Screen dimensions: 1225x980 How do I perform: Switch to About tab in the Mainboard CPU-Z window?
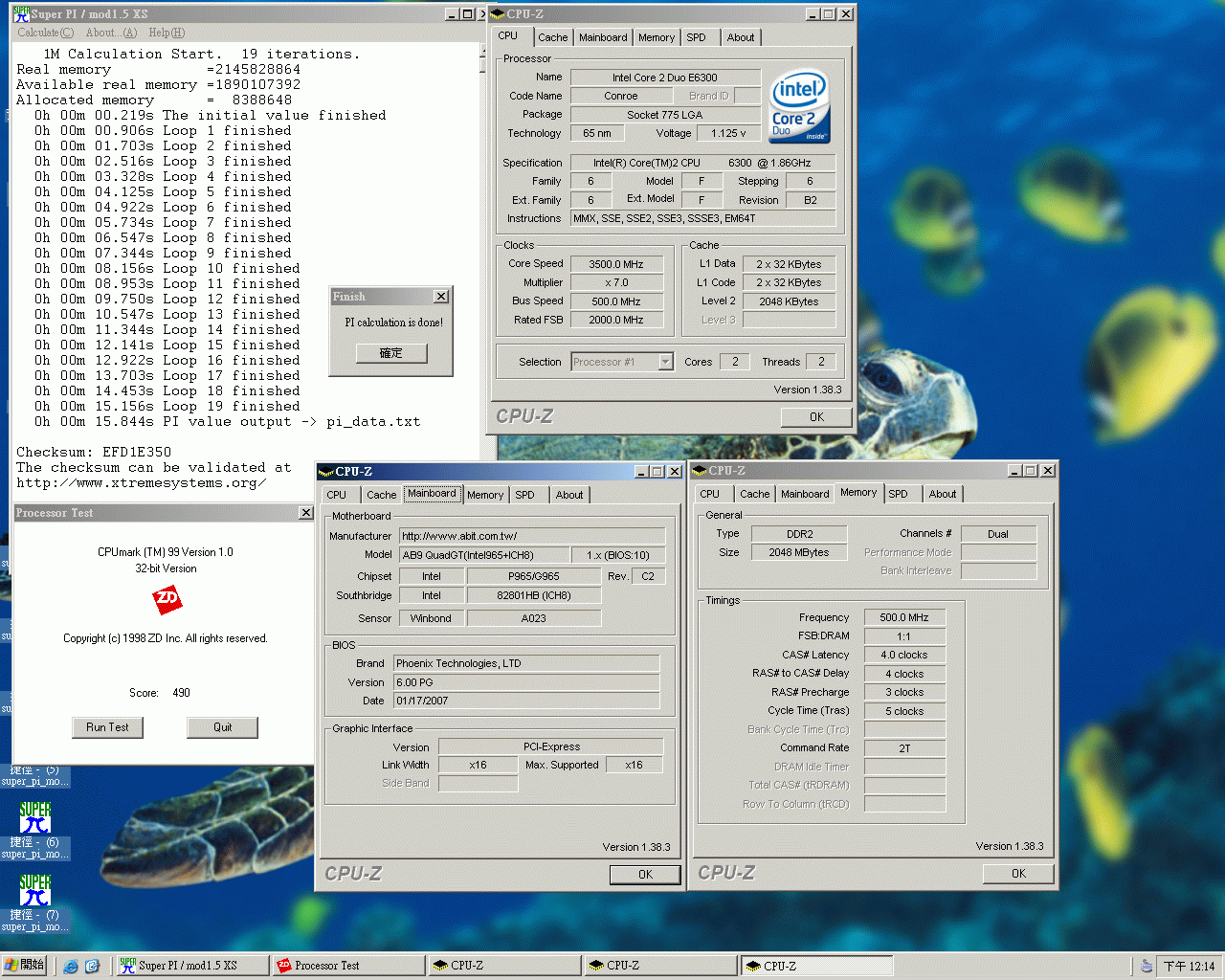[x=569, y=495]
